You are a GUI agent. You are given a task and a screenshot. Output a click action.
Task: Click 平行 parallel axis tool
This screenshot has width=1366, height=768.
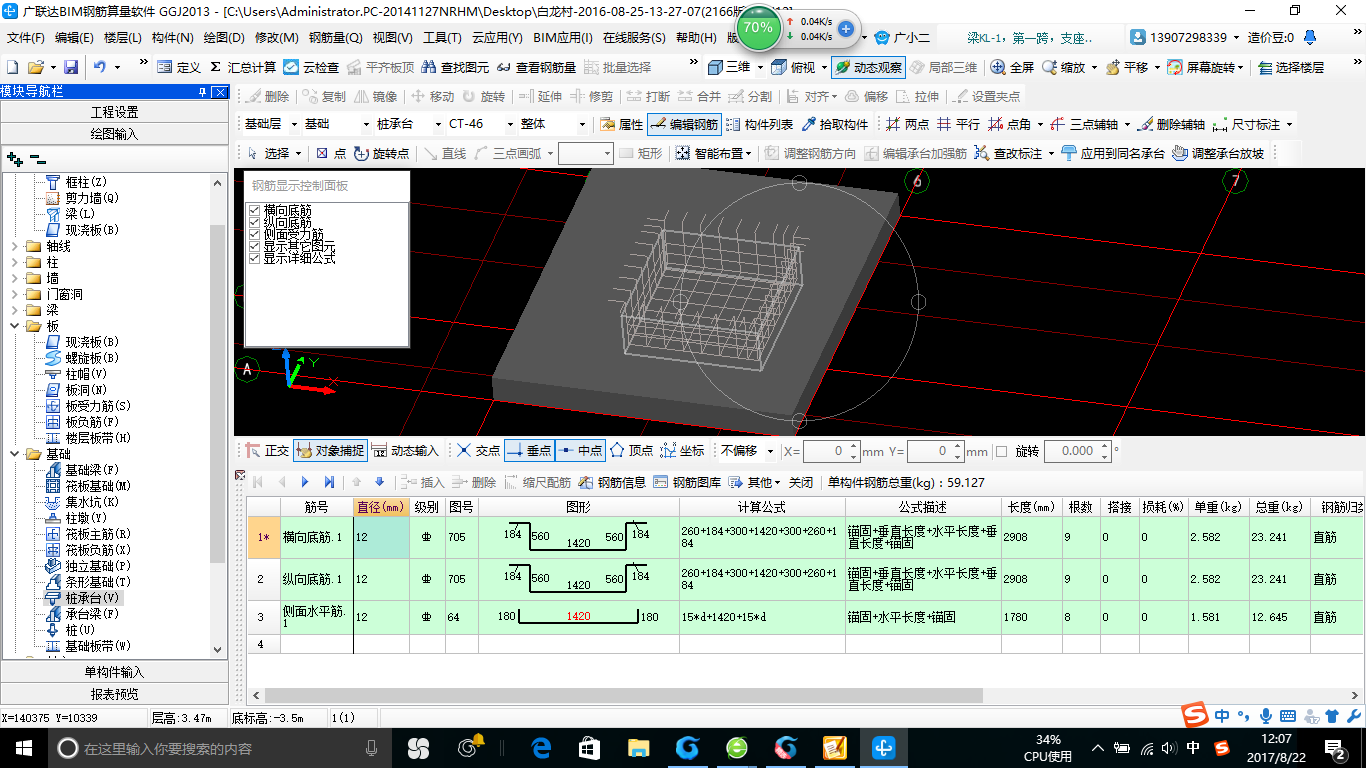click(958, 124)
